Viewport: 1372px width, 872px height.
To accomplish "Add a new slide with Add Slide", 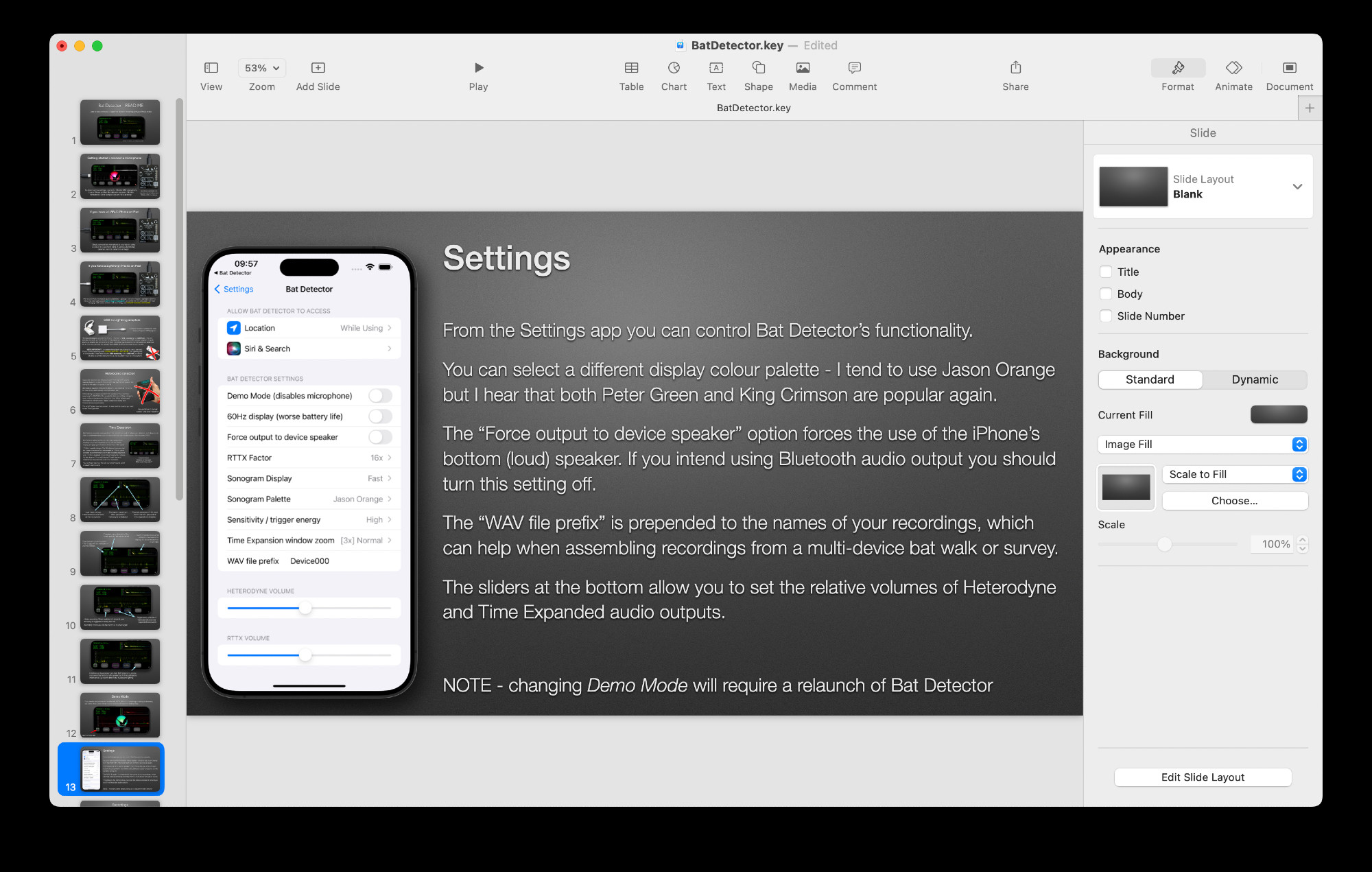I will [318, 75].
